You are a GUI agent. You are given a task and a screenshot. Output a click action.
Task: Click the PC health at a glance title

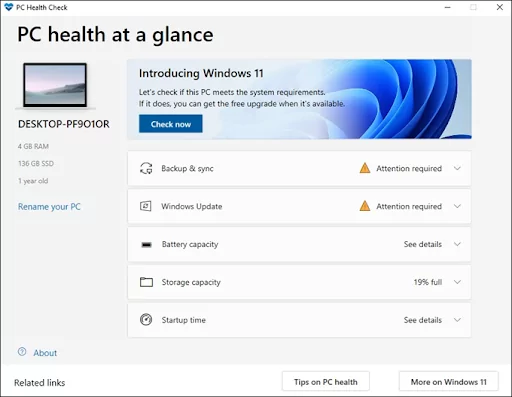(x=115, y=35)
